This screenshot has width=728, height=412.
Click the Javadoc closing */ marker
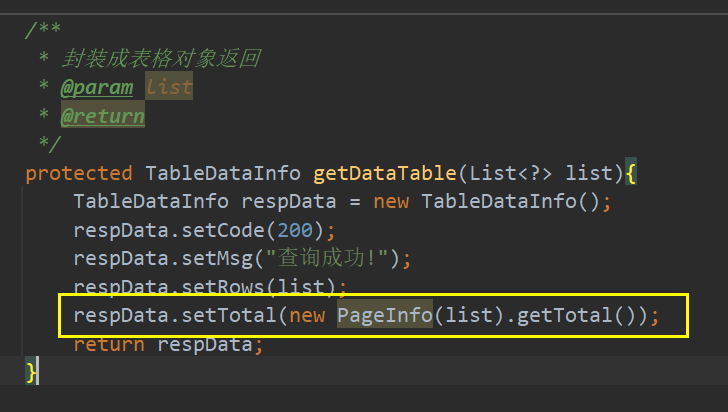point(50,144)
